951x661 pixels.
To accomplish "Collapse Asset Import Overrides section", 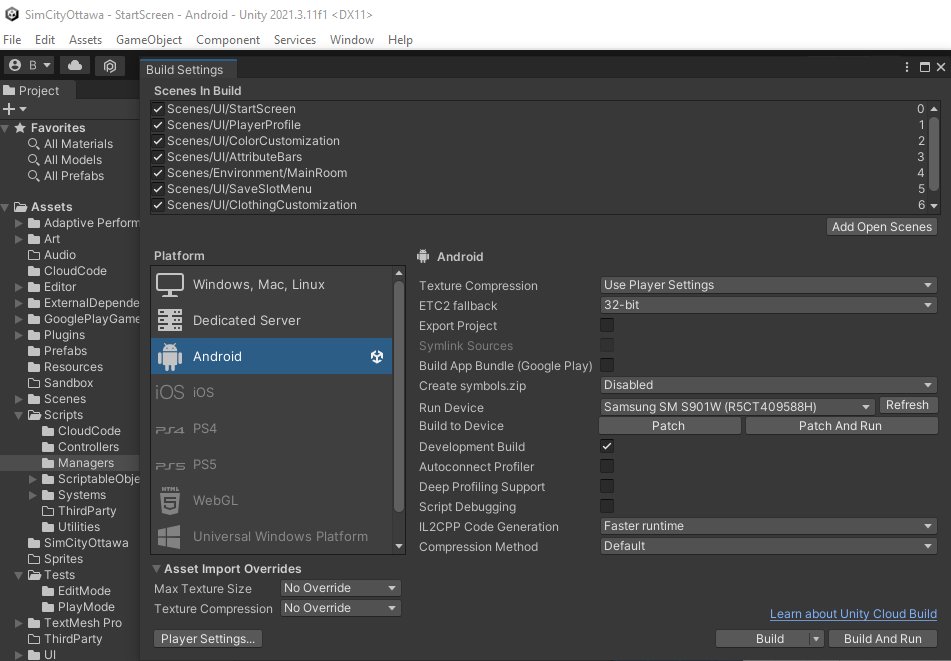I will [x=156, y=569].
